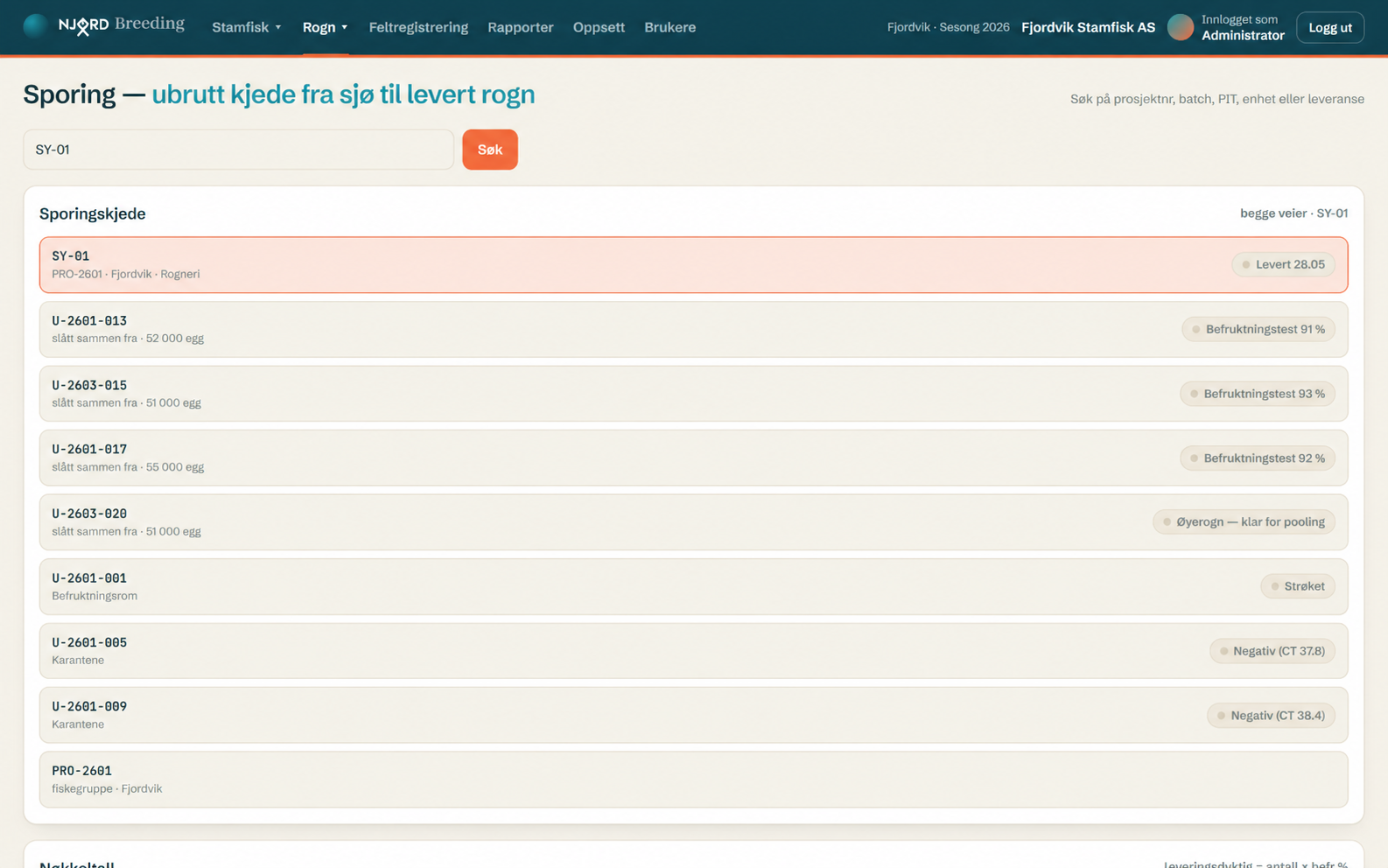The image size is (1388, 868).
Task: Open the Feltregistrering tab
Action: (x=418, y=27)
